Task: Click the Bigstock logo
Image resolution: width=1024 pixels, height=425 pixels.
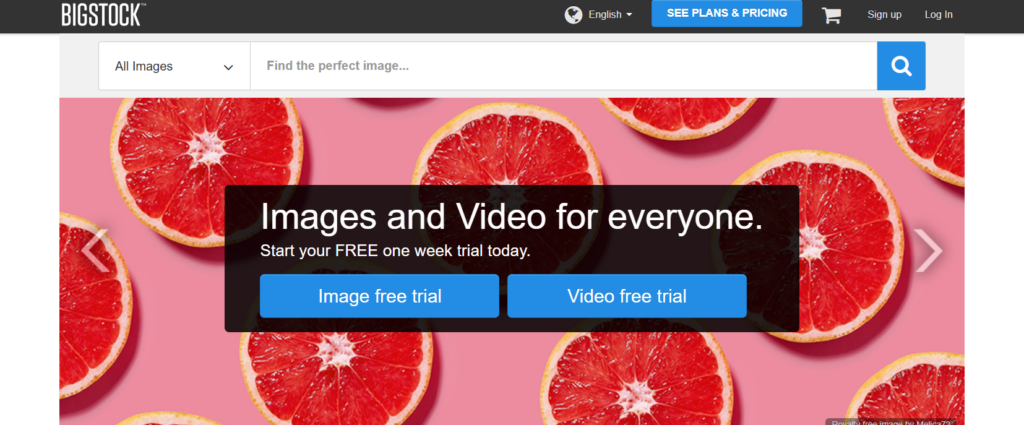Action: [x=103, y=14]
